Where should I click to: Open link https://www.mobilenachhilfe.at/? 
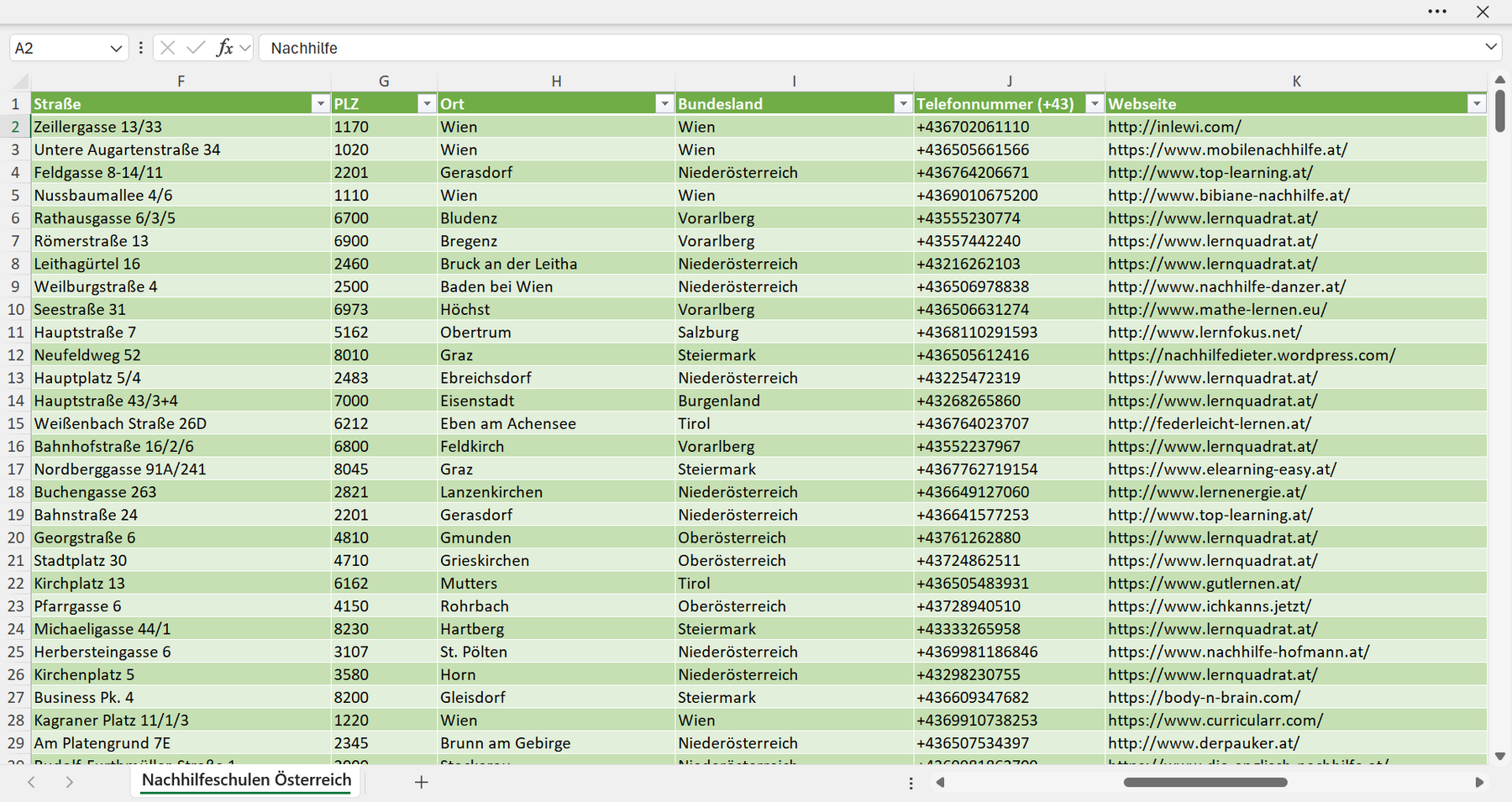[1227, 149]
